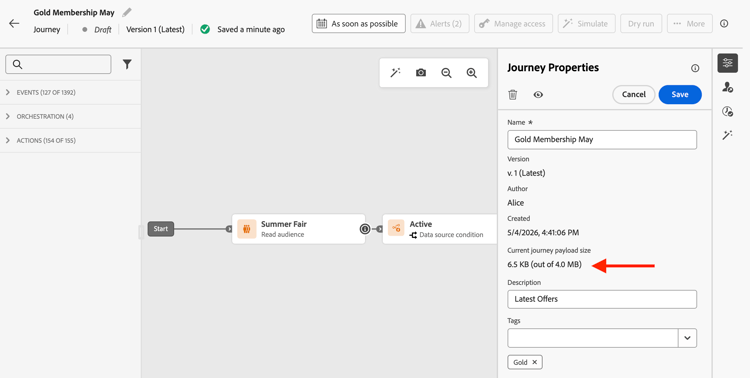This screenshot has width=750, height=378.
Task: Open the More menu
Action: pyautogui.click(x=689, y=23)
